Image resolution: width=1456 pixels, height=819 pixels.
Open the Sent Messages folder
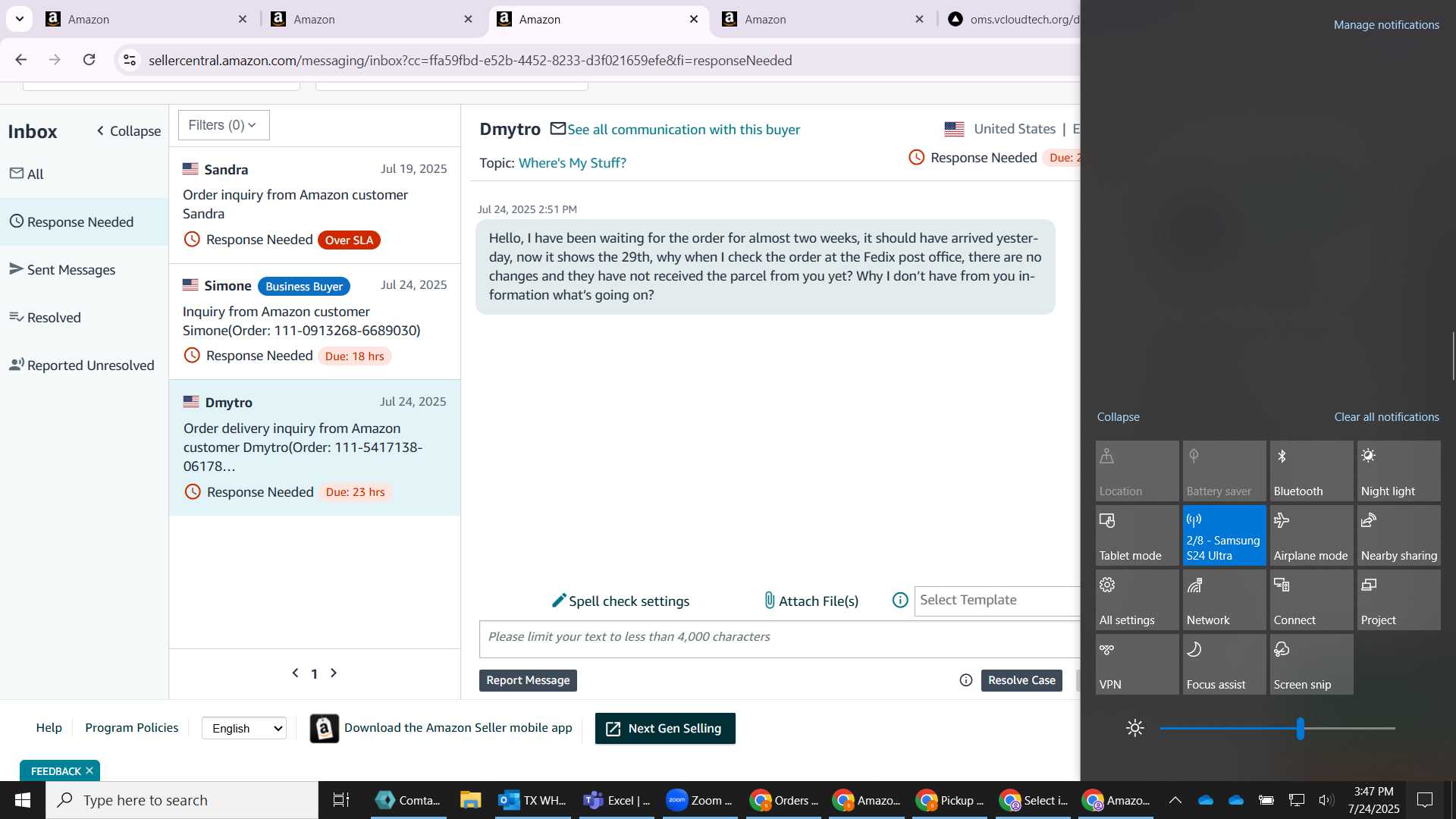click(x=62, y=270)
